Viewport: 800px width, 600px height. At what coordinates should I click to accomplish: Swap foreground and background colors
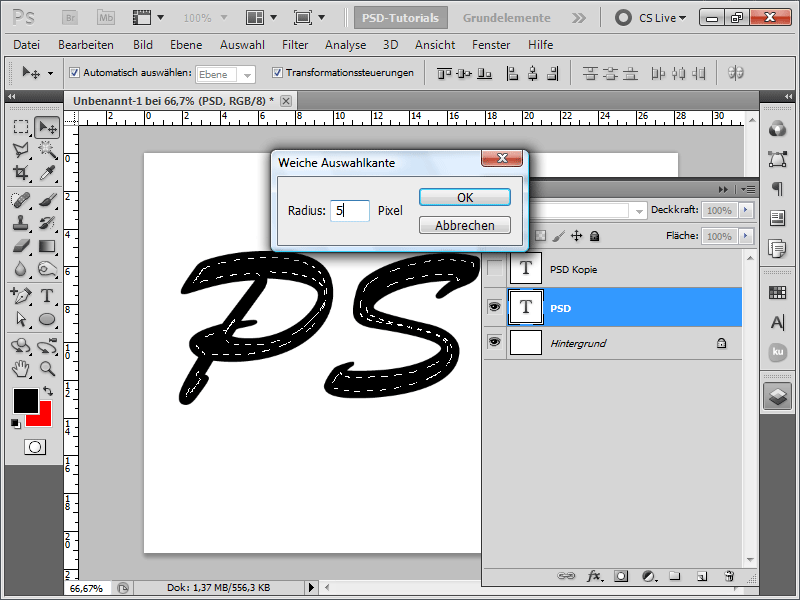pyautogui.click(x=48, y=391)
